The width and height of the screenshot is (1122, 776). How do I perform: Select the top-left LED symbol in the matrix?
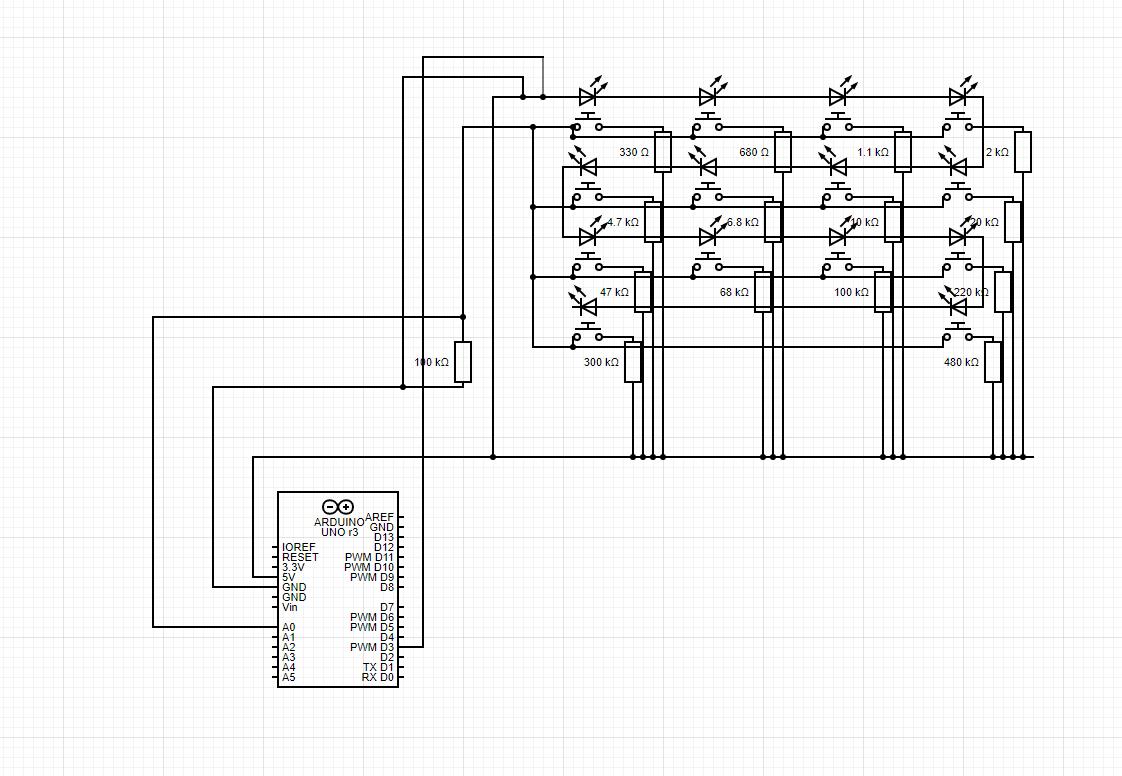click(592, 91)
